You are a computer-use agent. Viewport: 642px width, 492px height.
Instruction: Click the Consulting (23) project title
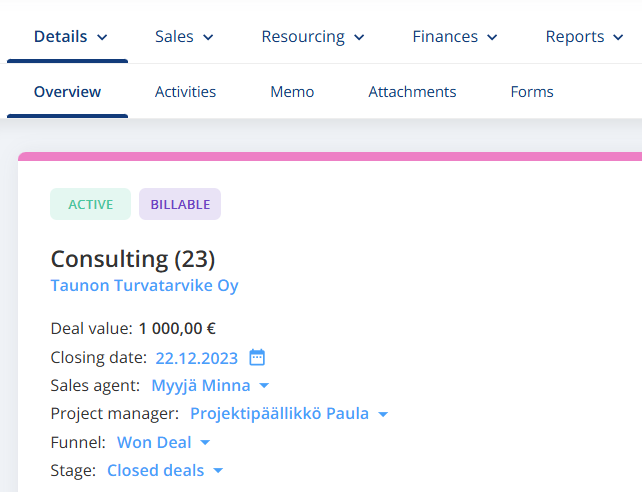tap(133, 259)
